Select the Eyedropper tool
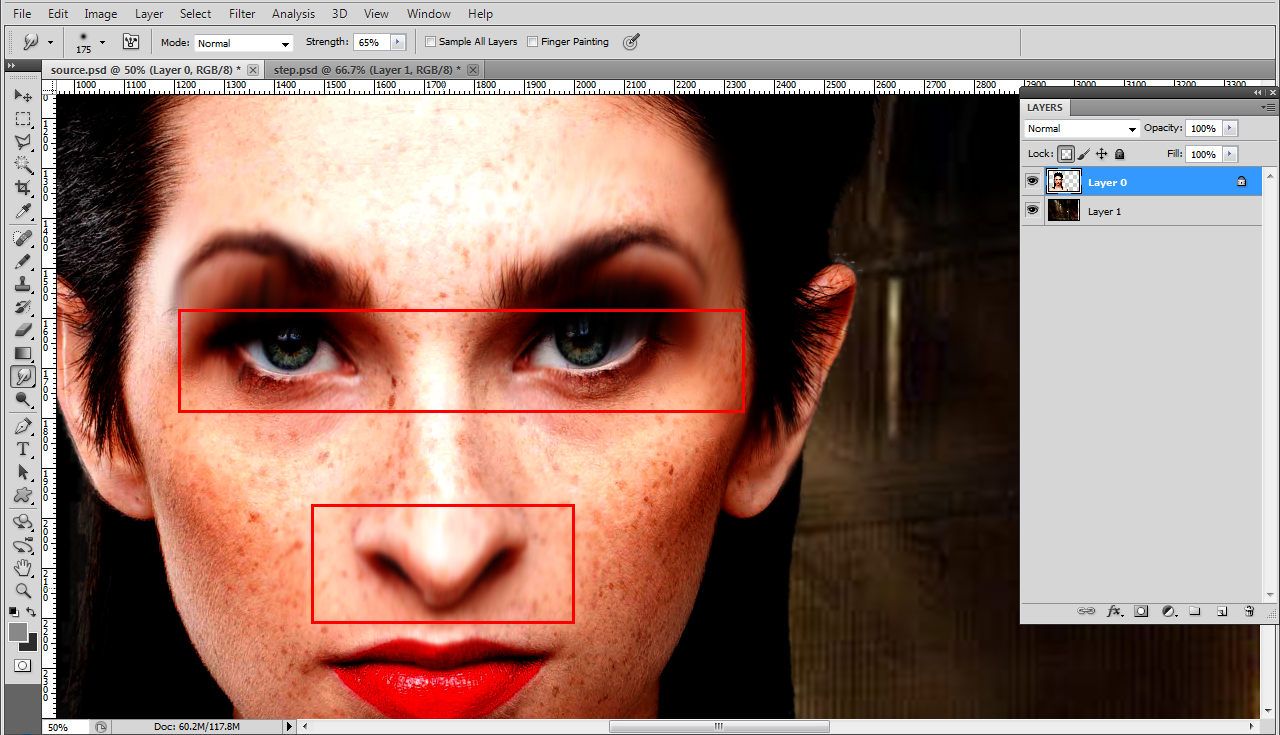1280x735 pixels. pos(23,211)
